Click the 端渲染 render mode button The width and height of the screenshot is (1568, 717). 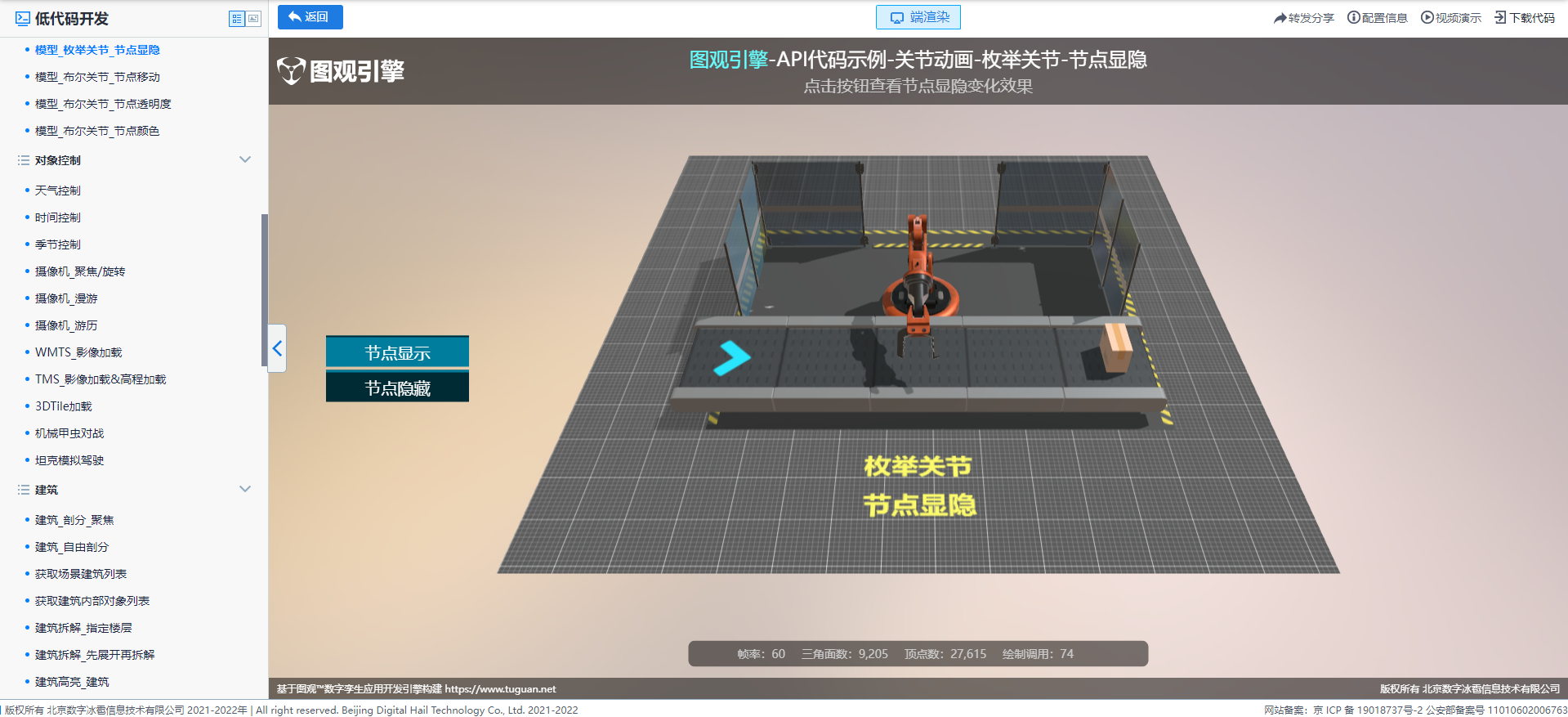click(918, 17)
